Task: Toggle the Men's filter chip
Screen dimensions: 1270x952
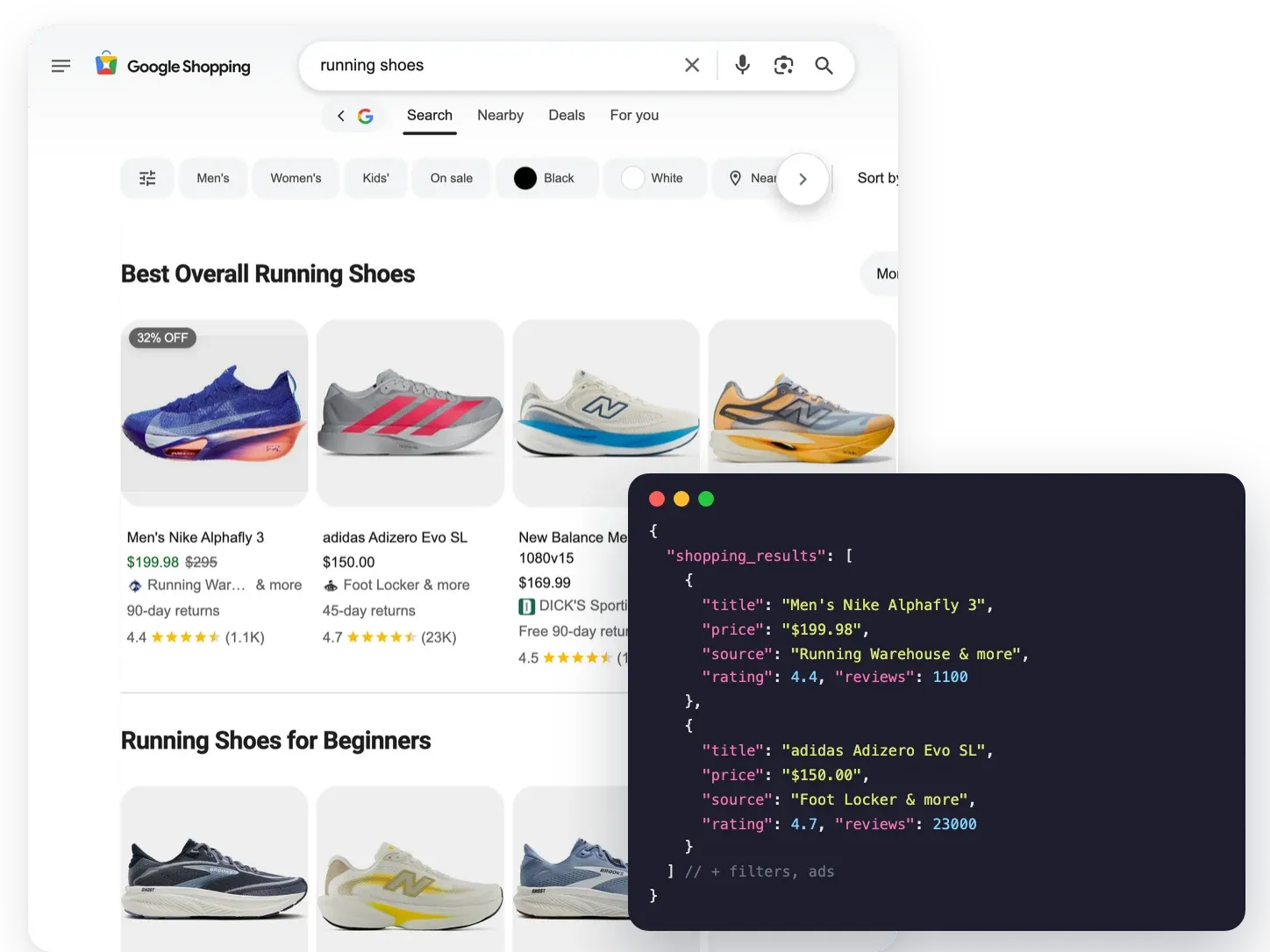Action: (x=213, y=178)
